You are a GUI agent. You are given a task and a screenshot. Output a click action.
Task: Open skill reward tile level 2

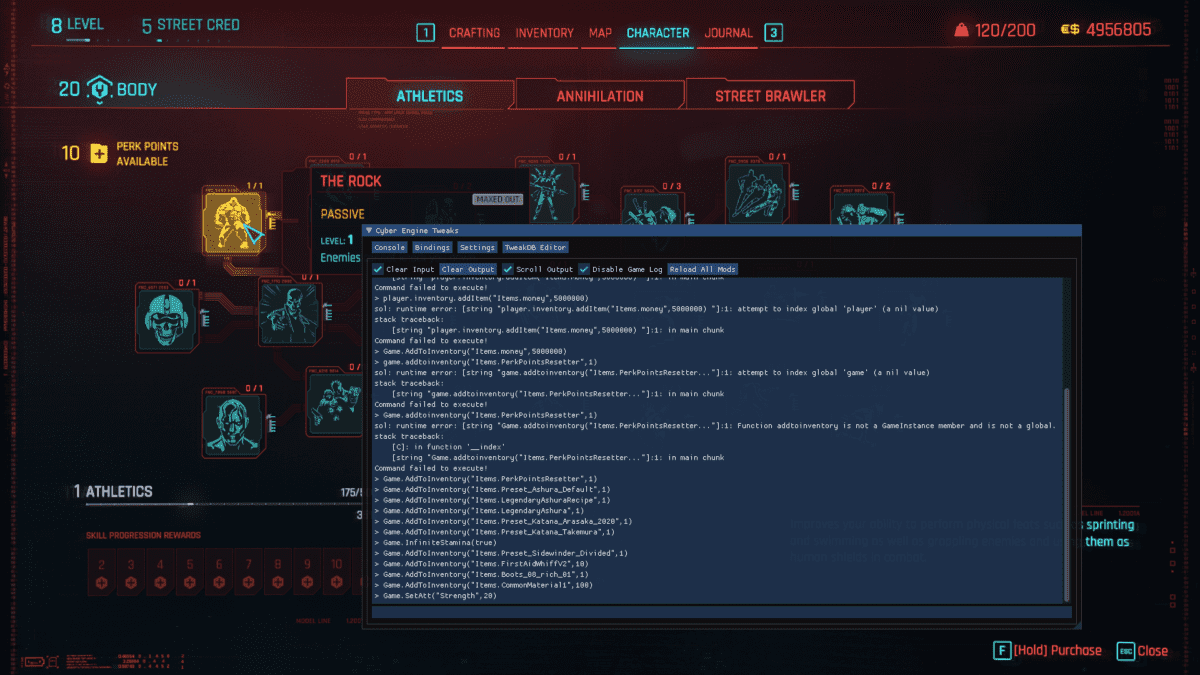click(101, 574)
